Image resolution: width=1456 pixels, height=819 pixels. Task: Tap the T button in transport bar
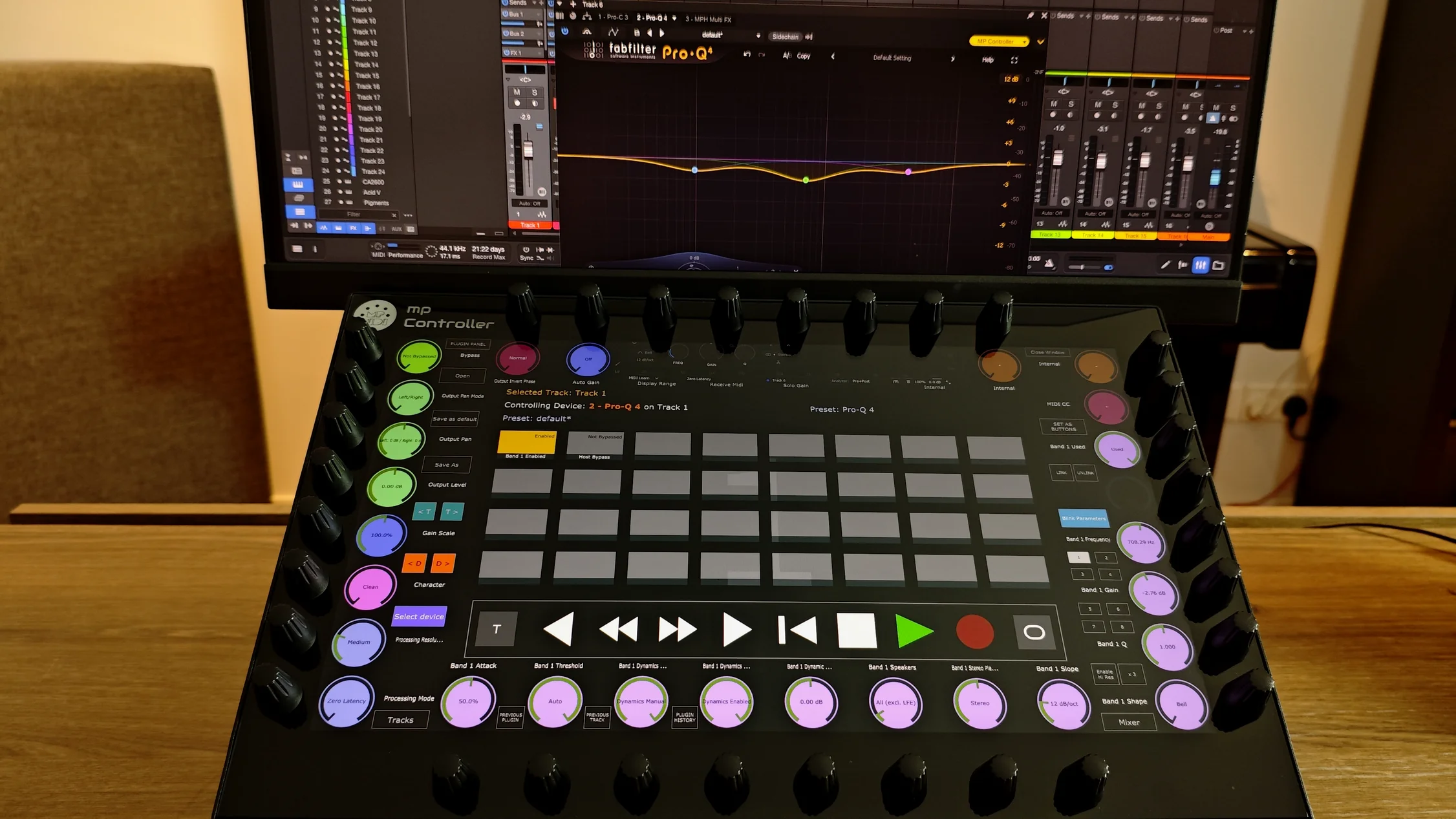(497, 629)
